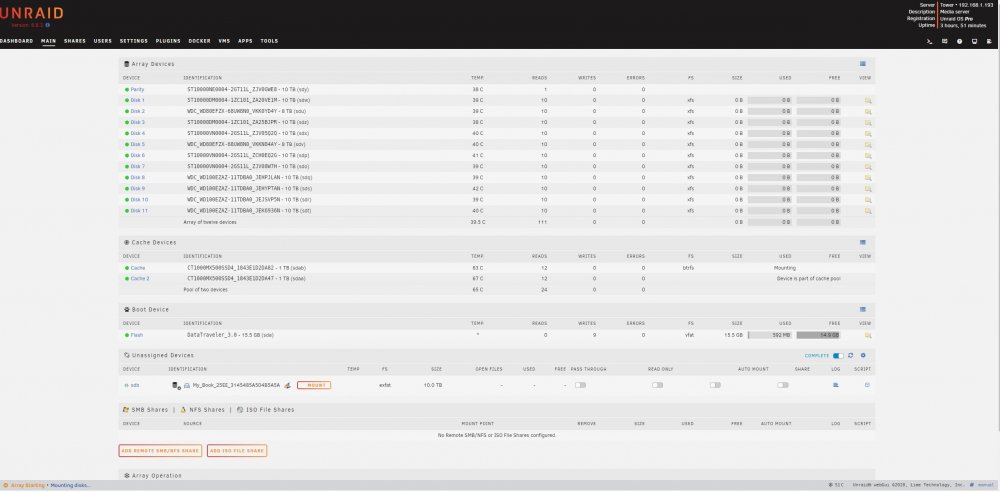Open the log icon for the My_Book disk

coord(835,385)
